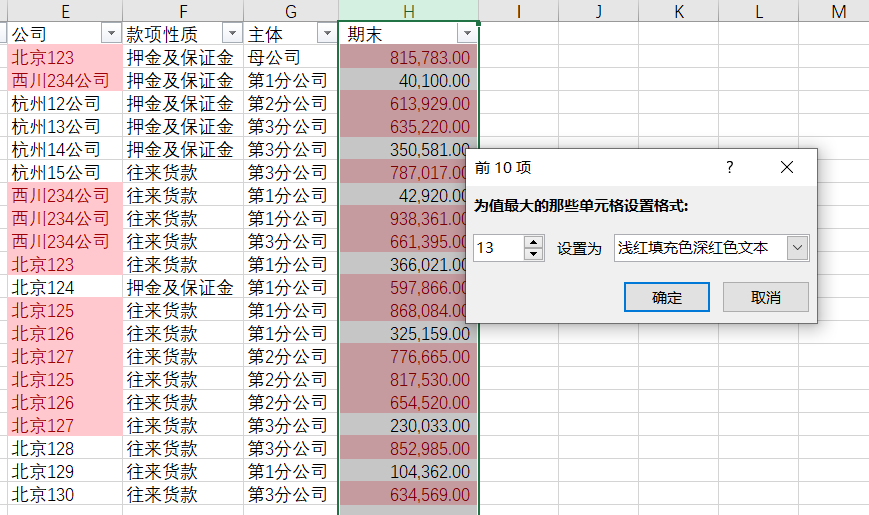This screenshot has height=515, width=869.
Task: Click the 杭州15公司 cell
Action: click(65, 172)
